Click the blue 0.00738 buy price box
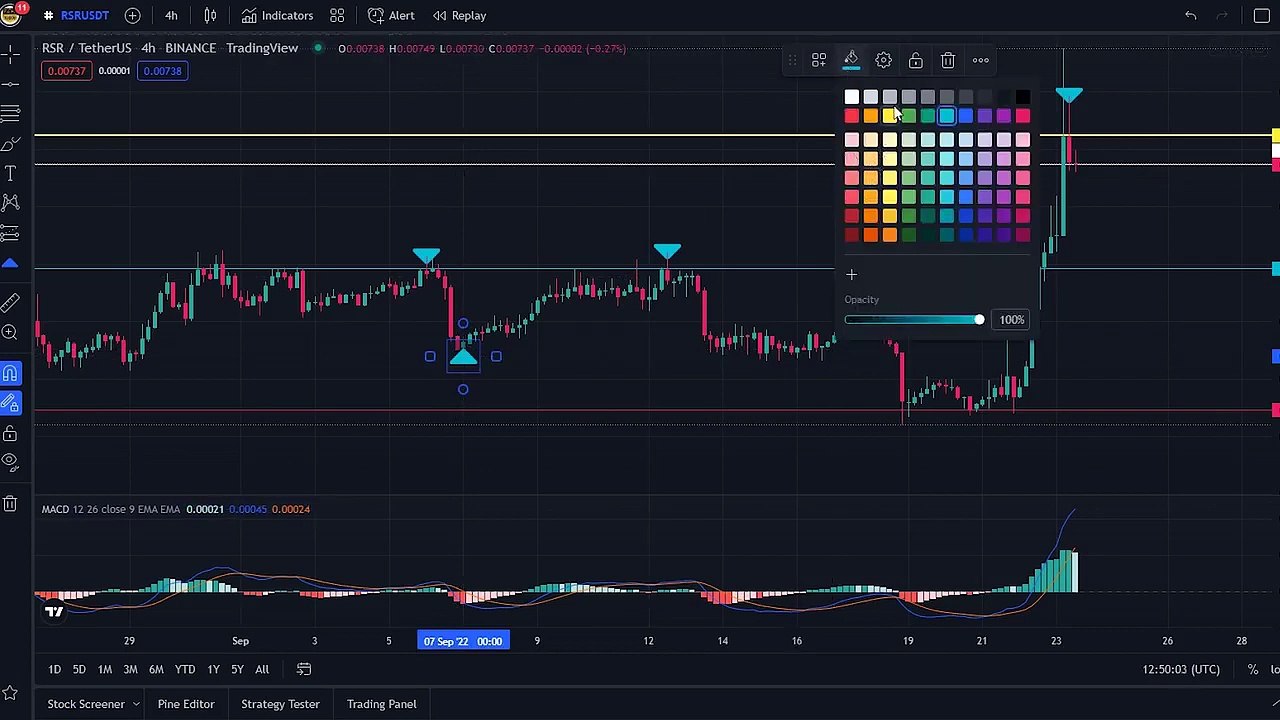Image resolution: width=1280 pixels, height=720 pixels. click(162, 71)
